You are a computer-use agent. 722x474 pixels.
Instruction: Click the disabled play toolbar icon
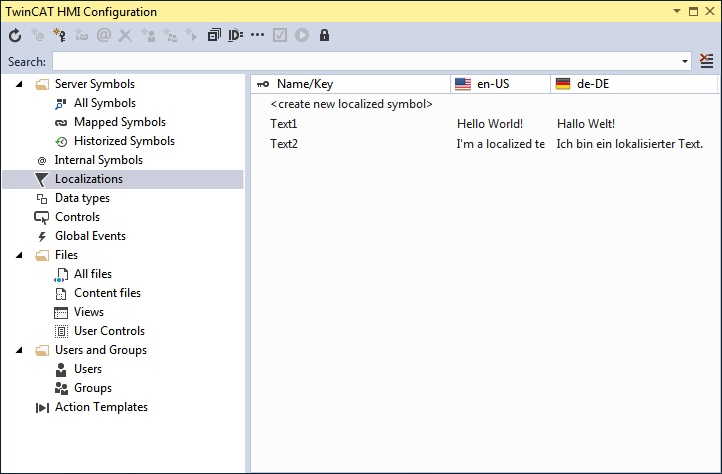(x=302, y=35)
